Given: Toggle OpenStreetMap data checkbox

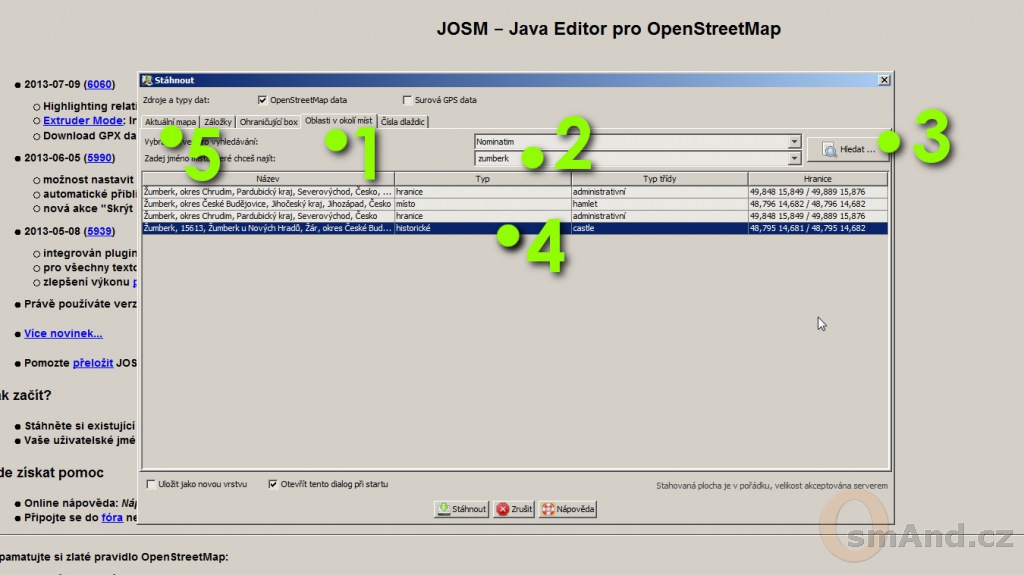Looking at the screenshot, I should pos(262,100).
